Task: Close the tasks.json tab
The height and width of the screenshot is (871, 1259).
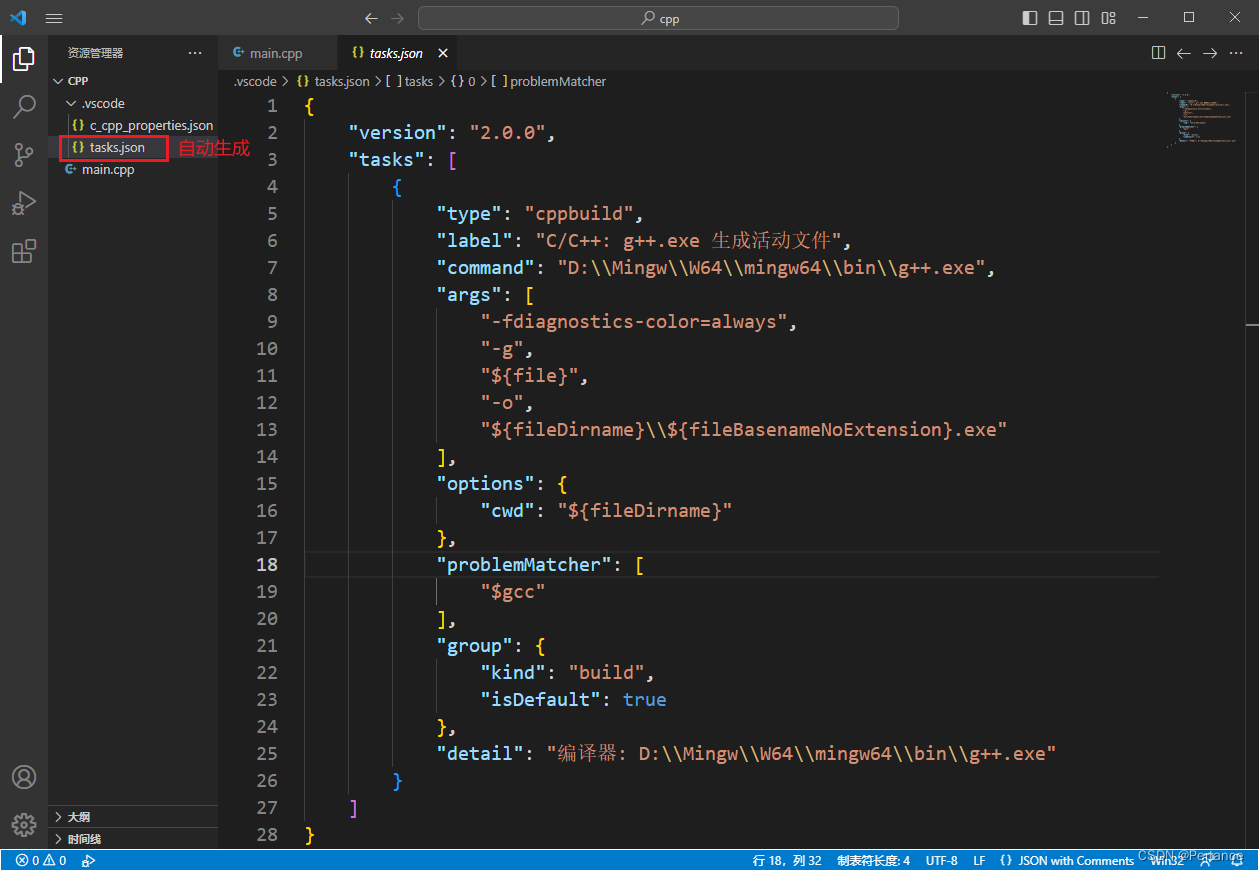Action: 443,53
